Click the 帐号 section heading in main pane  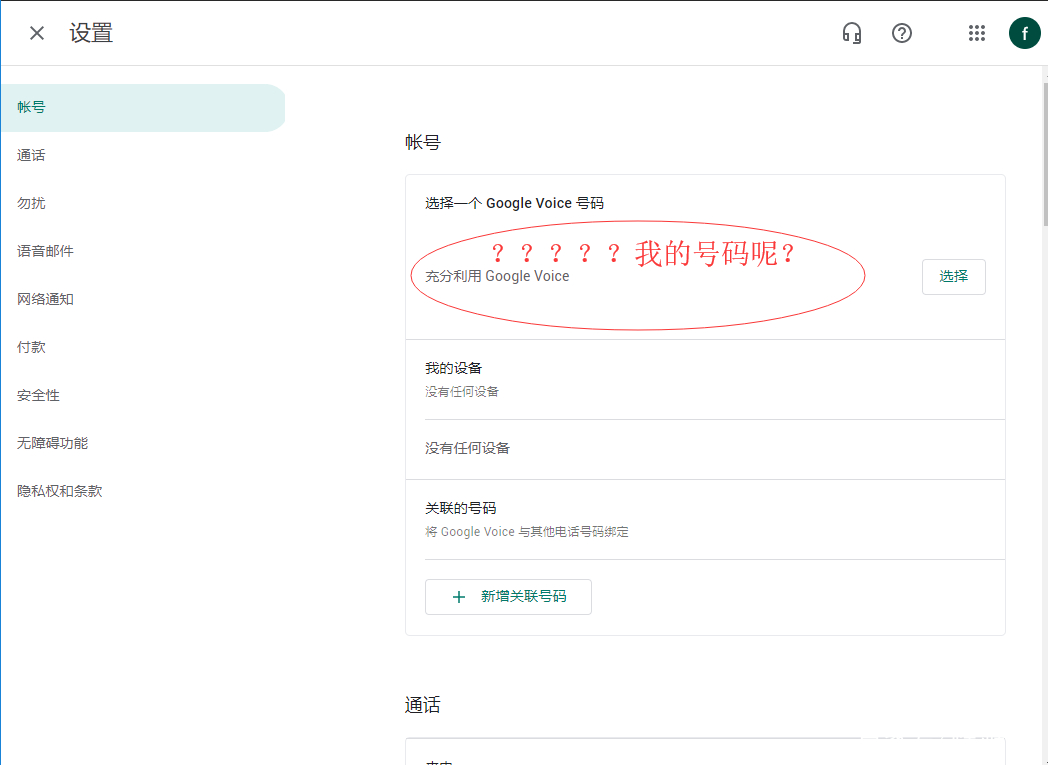coord(422,142)
